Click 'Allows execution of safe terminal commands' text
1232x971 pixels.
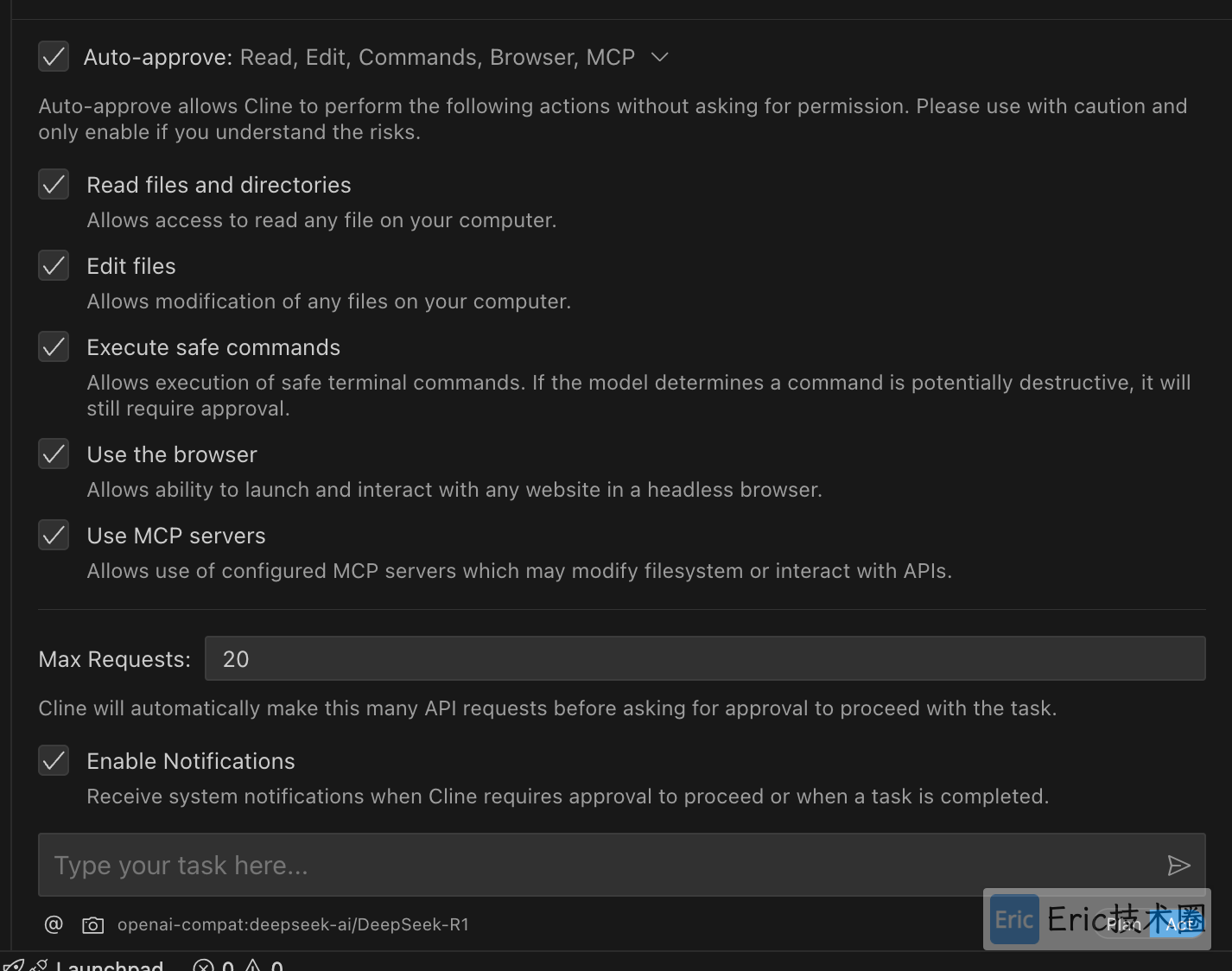[638, 396]
